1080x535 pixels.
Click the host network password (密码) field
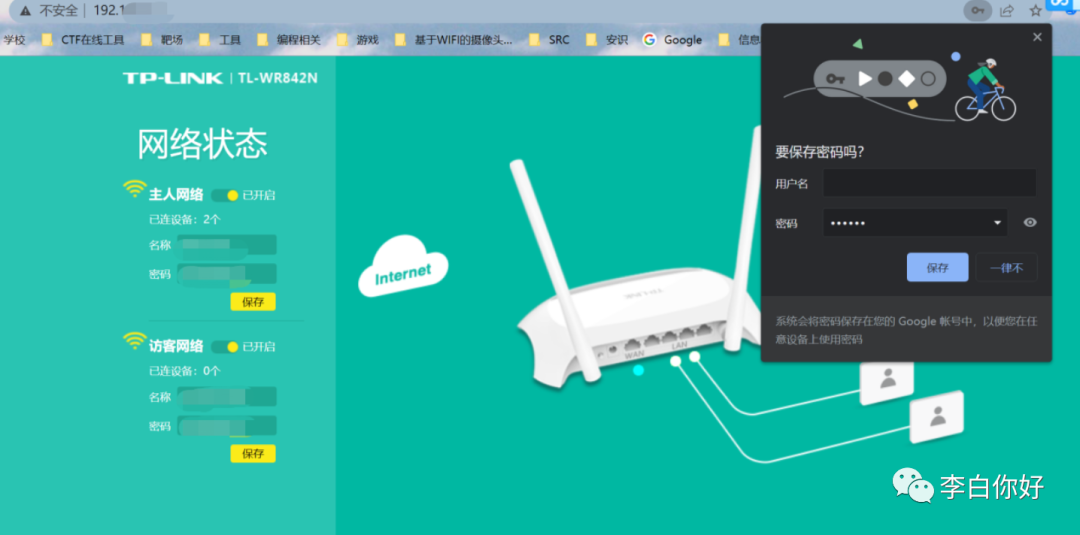coord(227,274)
